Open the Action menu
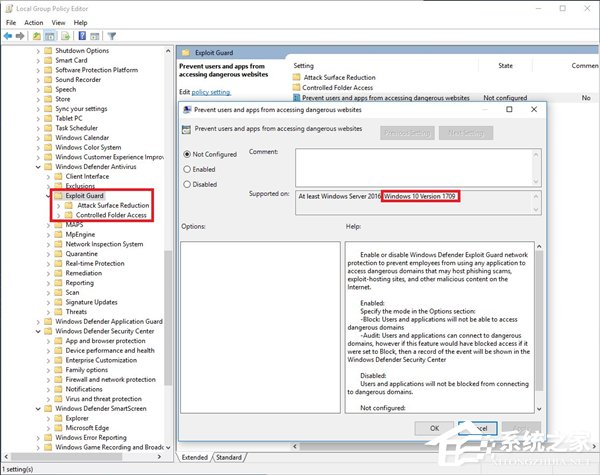The width and height of the screenshot is (600, 475). (34, 23)
